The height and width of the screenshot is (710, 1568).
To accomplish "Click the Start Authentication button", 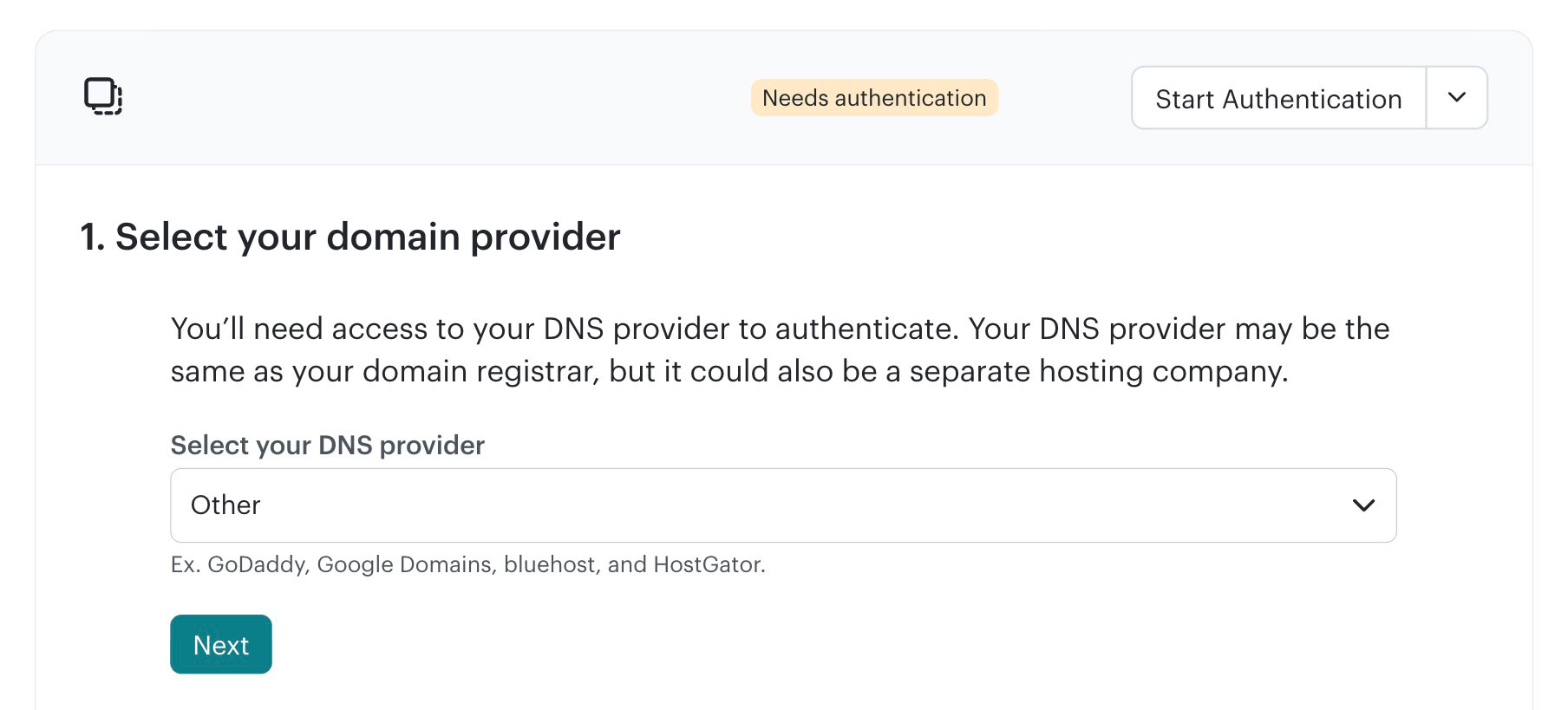I will 1278,99.
